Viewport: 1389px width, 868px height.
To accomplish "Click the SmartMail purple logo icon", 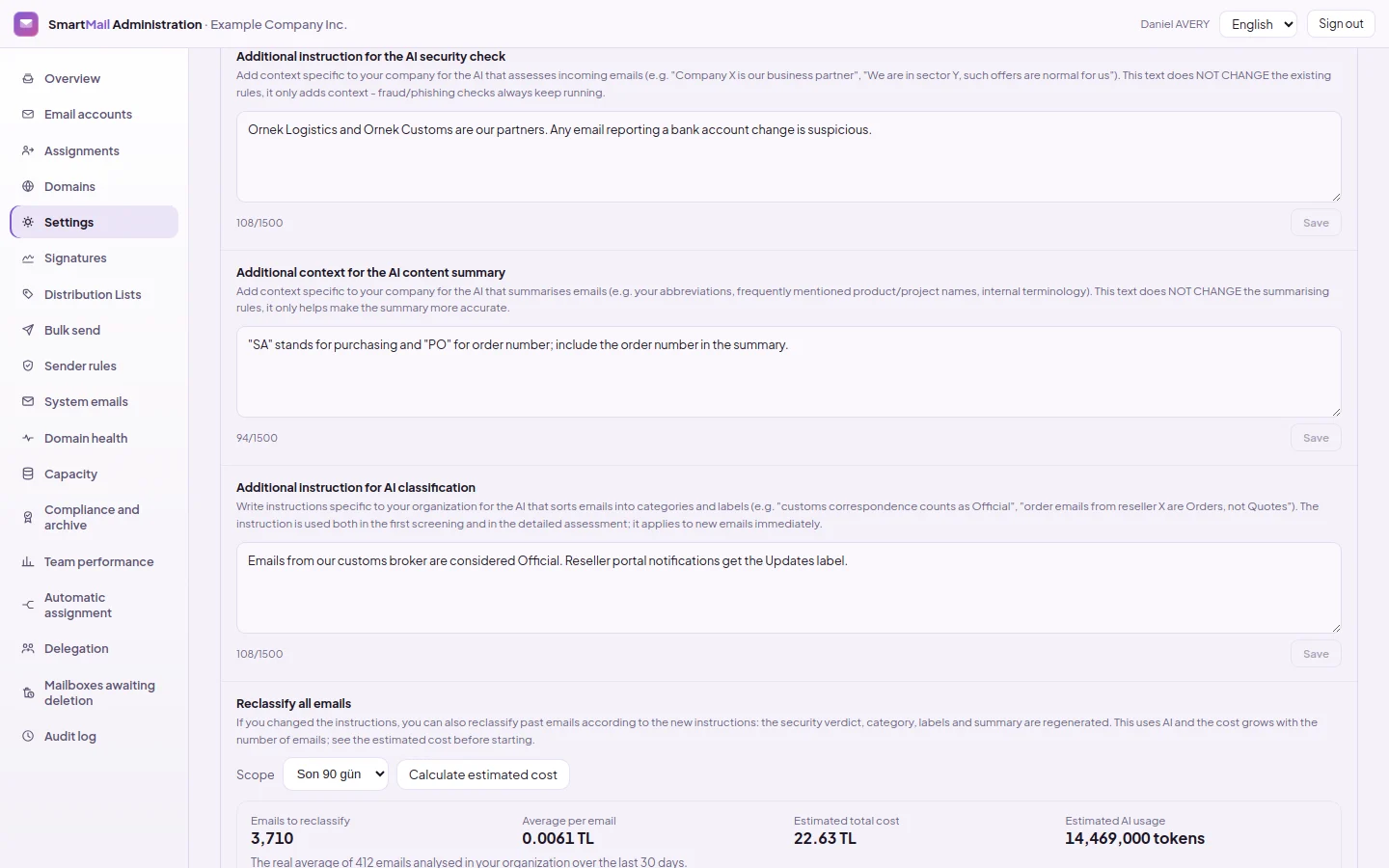I will pyautogui.click(x=26, y=24).
